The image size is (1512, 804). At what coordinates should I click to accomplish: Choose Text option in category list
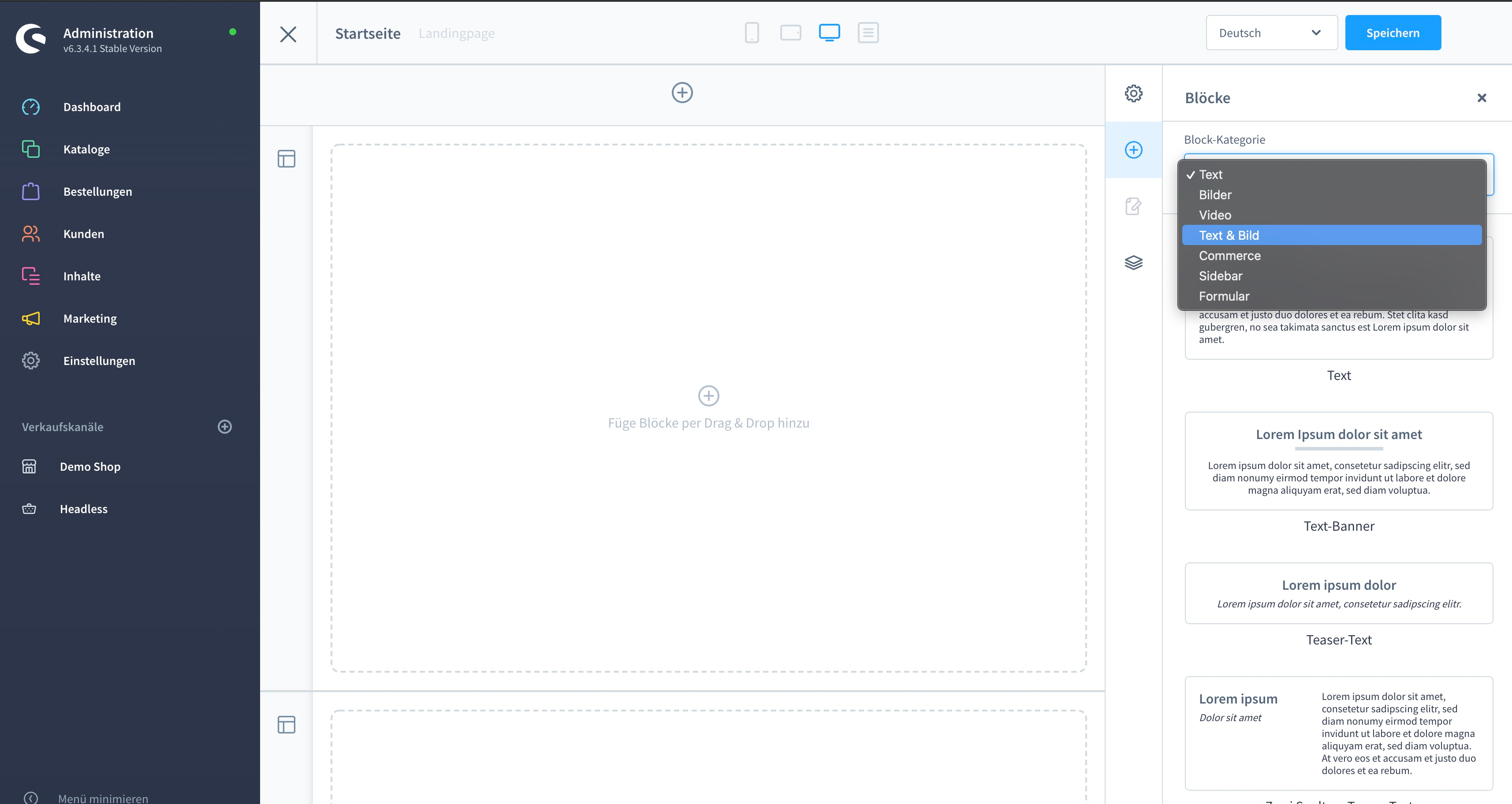coord(1332,174)
